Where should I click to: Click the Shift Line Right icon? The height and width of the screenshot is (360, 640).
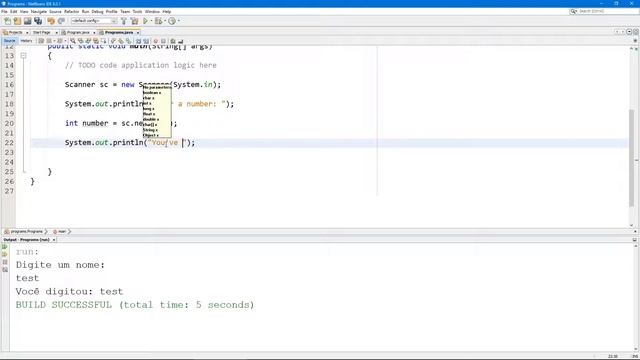pyautogui.click(x=146, y=41)
